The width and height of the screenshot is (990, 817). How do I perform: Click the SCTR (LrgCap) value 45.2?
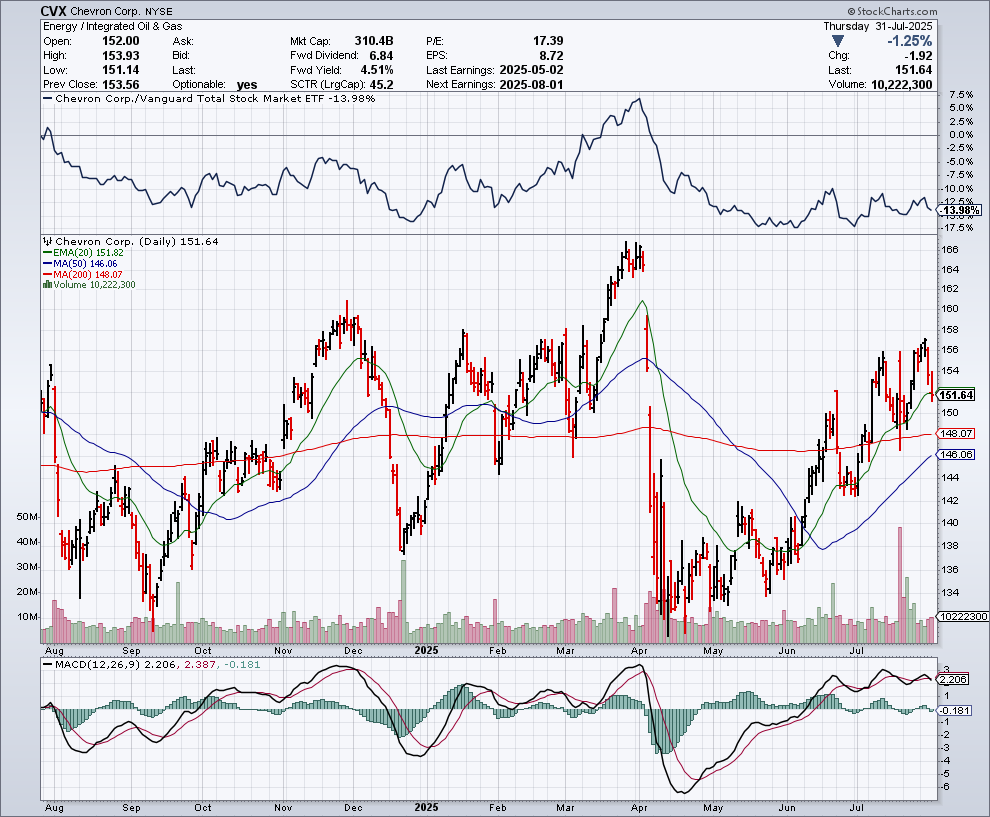pos(381,85)
